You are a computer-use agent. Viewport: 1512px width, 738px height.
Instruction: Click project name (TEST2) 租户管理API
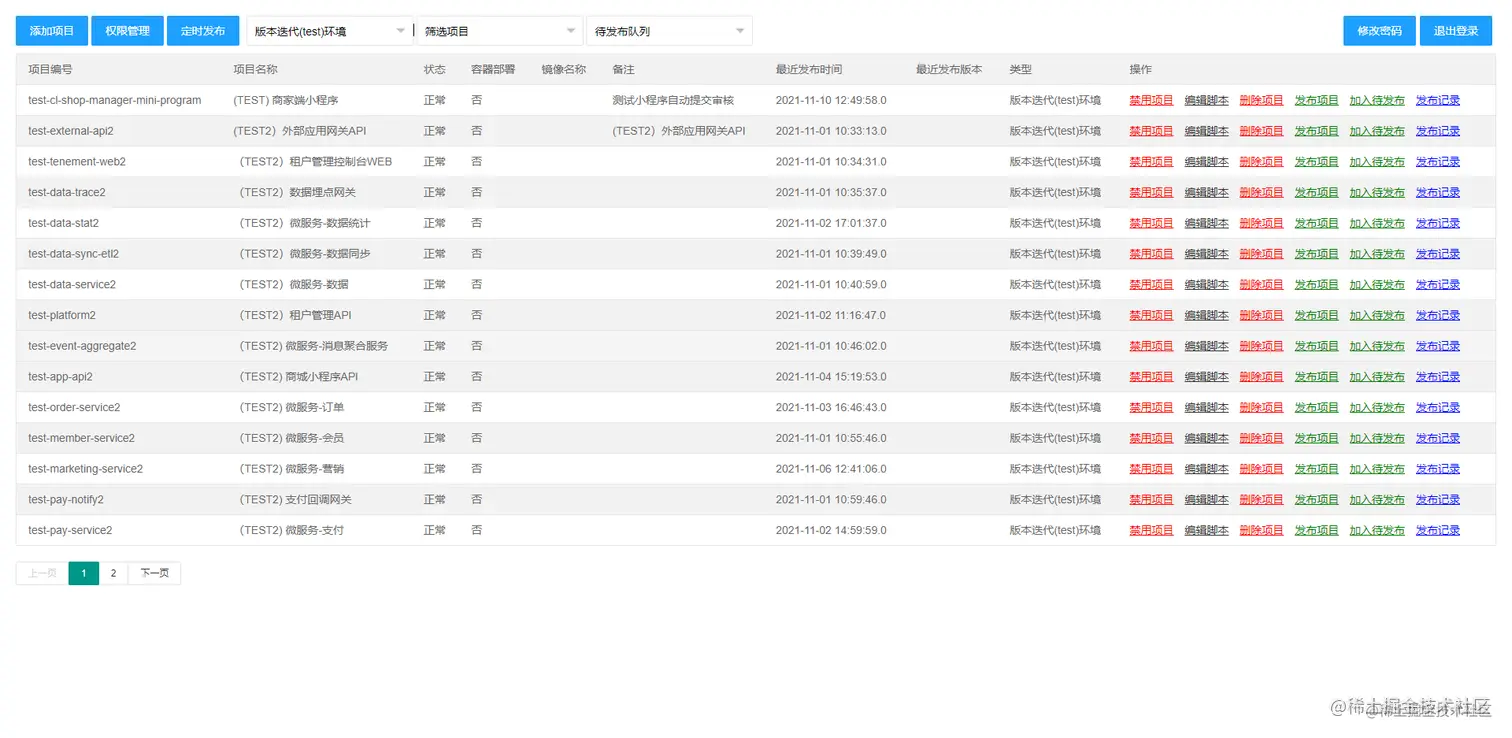[x=295, y=315]
